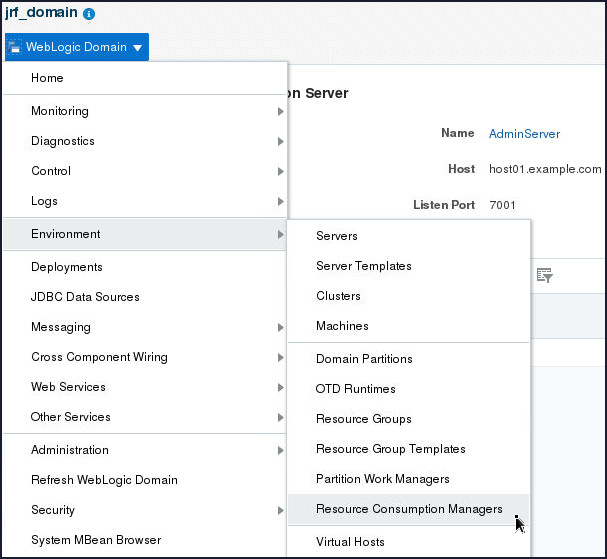The width and height of the screenshot is (607, 559).
Task: Open Servers from Environment submenu
Action: [337, 236]
